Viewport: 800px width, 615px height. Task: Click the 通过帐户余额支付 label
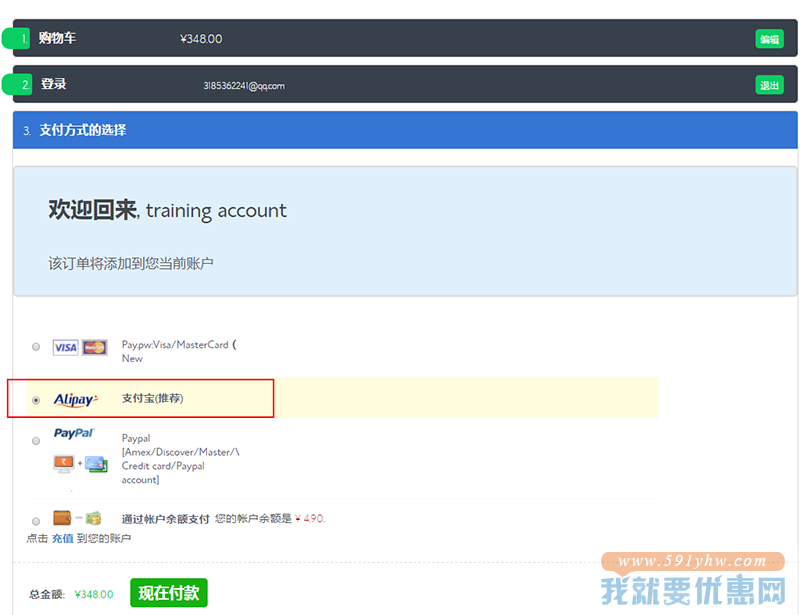(165, 519)
